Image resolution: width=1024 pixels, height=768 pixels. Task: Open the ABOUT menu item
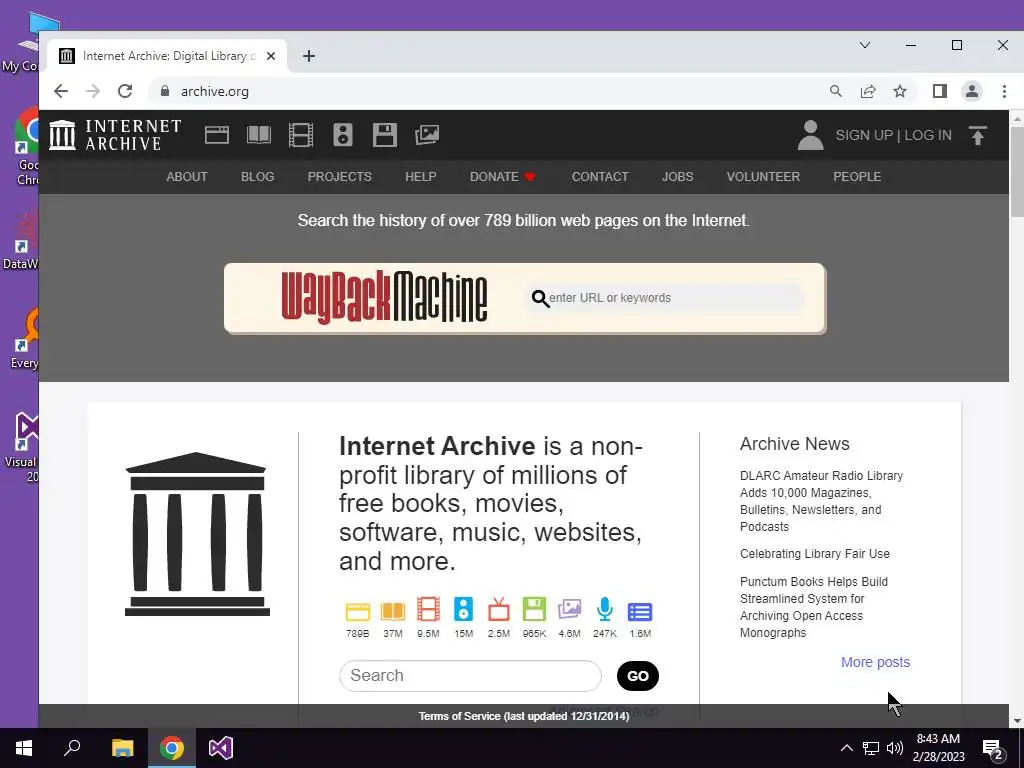coord(187,177)
